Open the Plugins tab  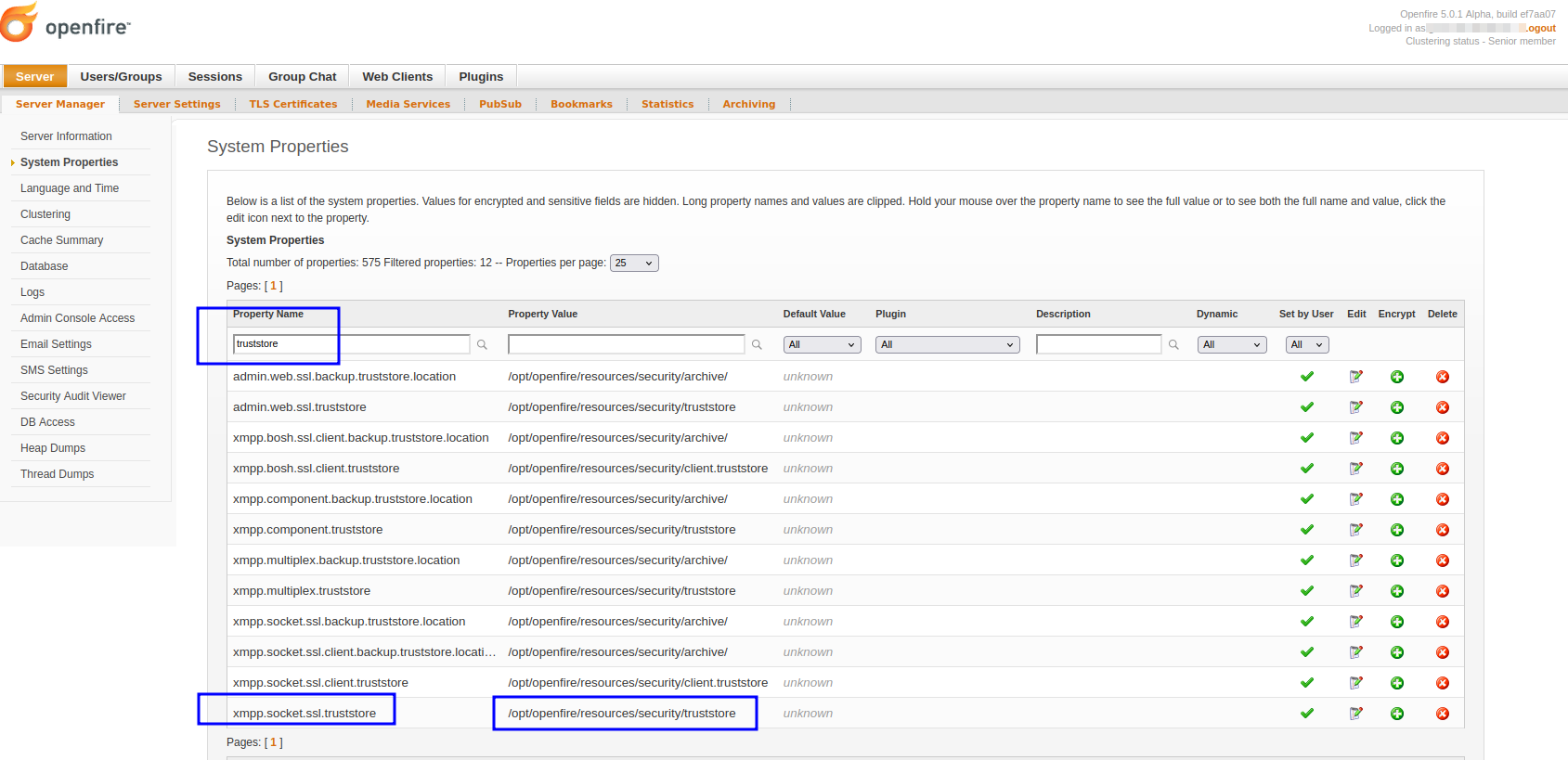tap(481, 77)
